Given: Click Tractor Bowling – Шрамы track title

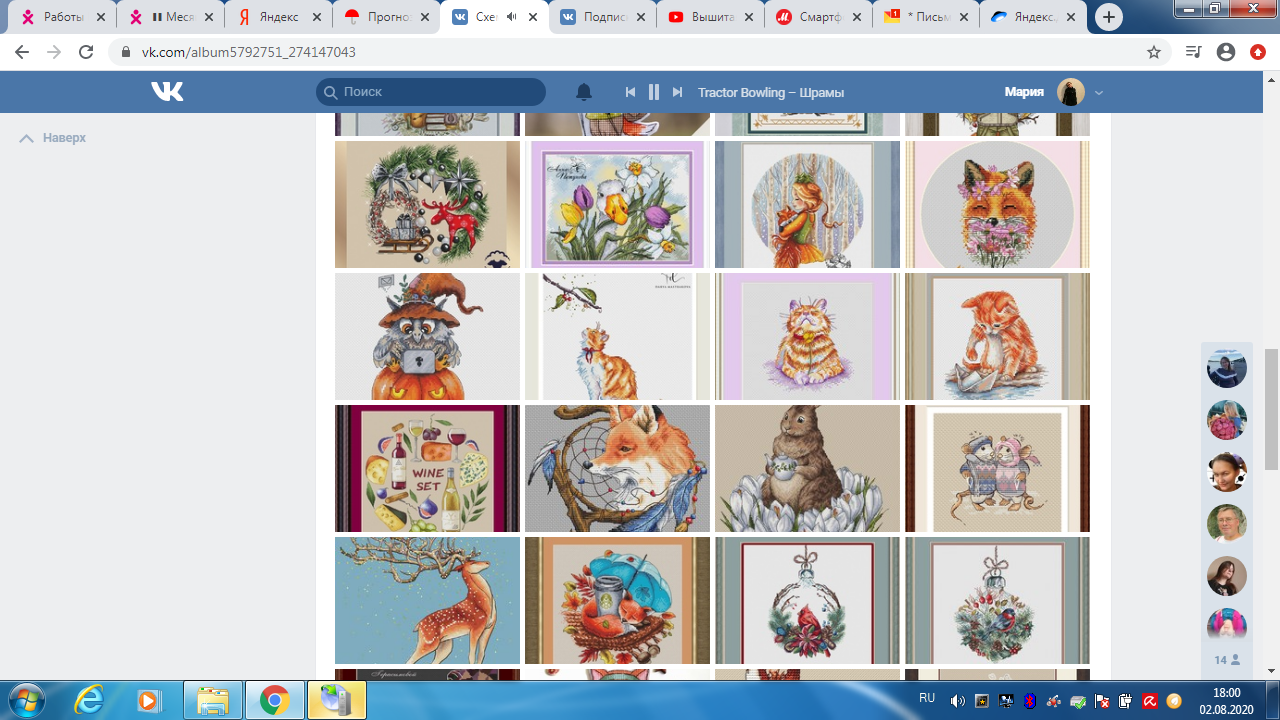Looking at the screenshot, I should pos(771,92).
